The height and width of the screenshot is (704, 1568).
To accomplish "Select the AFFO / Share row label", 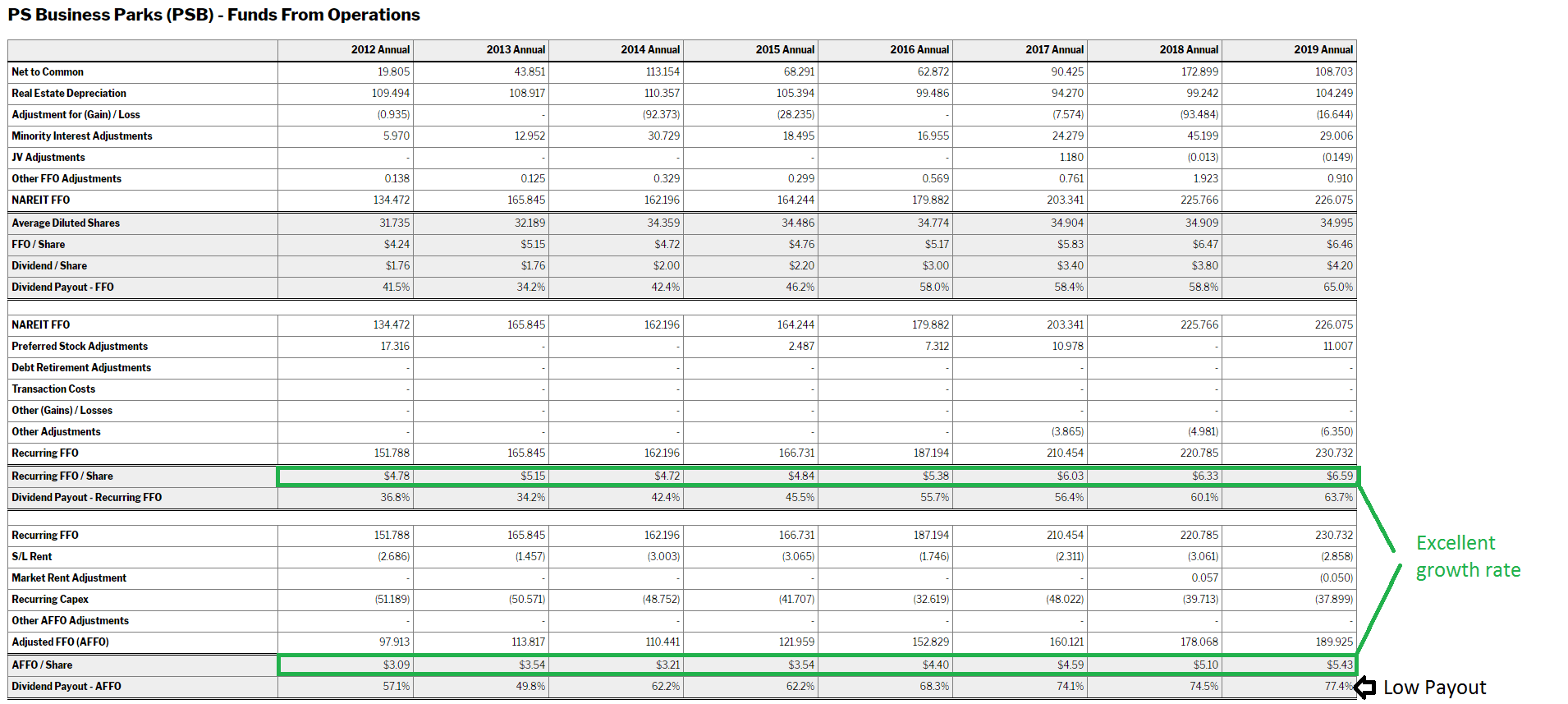I will 42,665.
